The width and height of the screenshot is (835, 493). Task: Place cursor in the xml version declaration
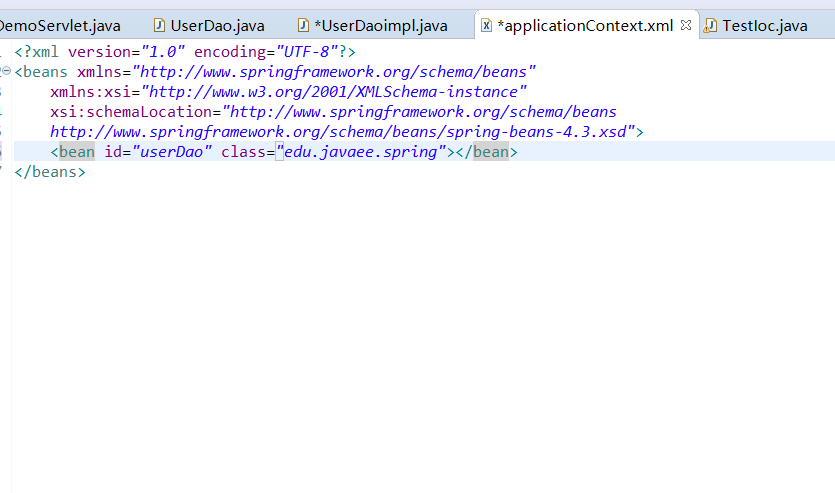[x=185, y=52]
